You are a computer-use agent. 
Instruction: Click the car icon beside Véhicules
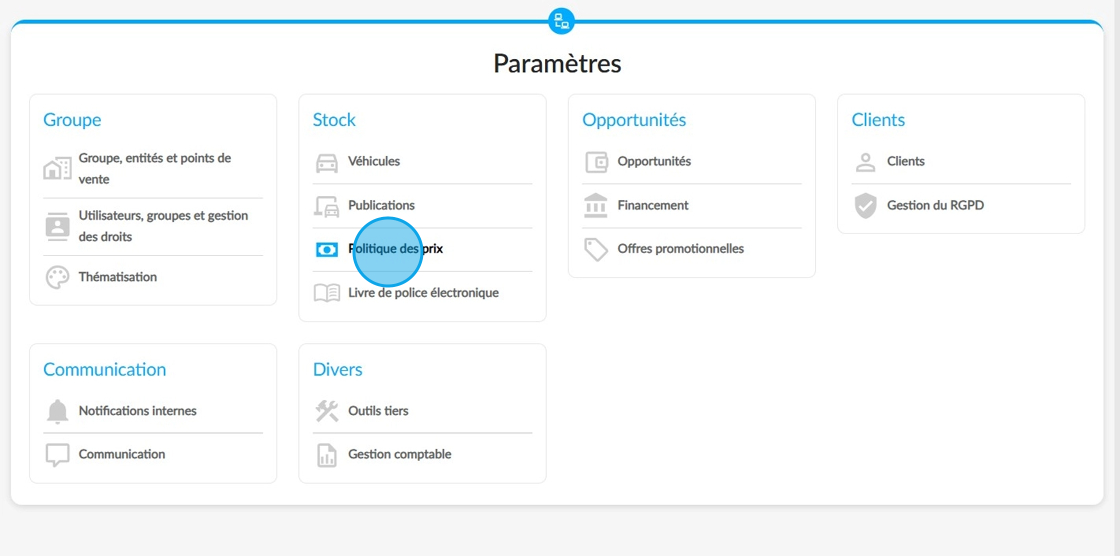point(327,162)
